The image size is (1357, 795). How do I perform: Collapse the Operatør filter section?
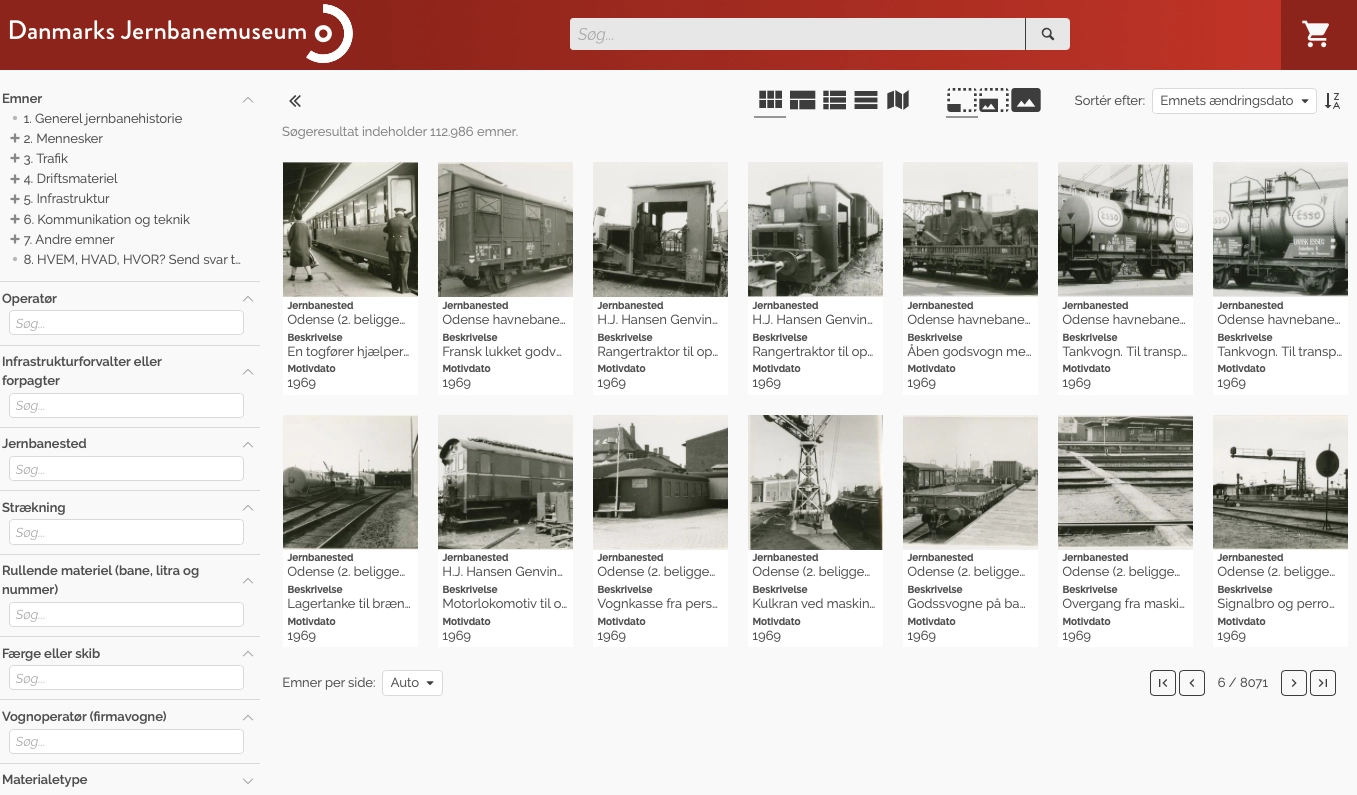(x=248, y=299)
